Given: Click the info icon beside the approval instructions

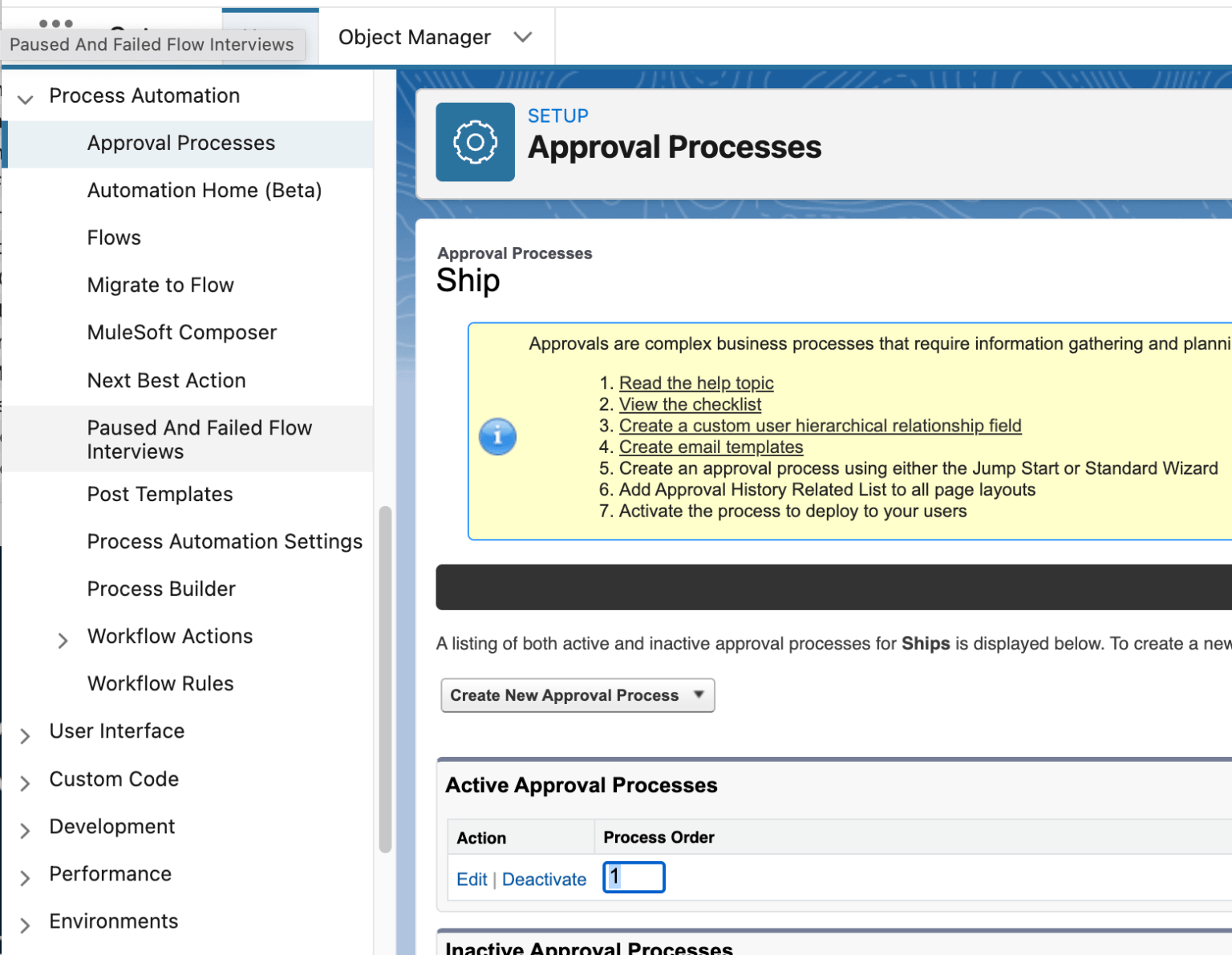Looking at the screenshot, I should 497,436.
